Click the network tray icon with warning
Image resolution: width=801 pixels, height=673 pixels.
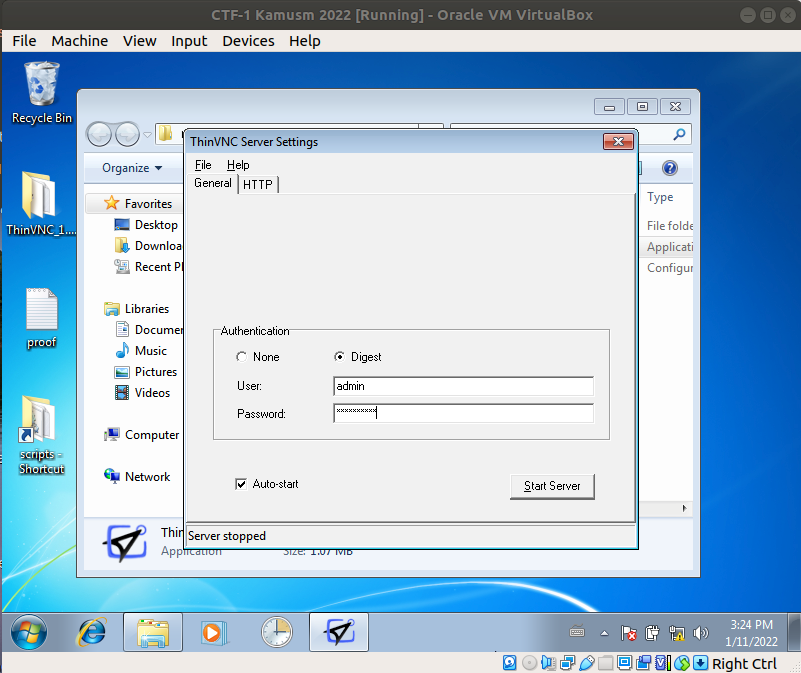tap(676, 633)
